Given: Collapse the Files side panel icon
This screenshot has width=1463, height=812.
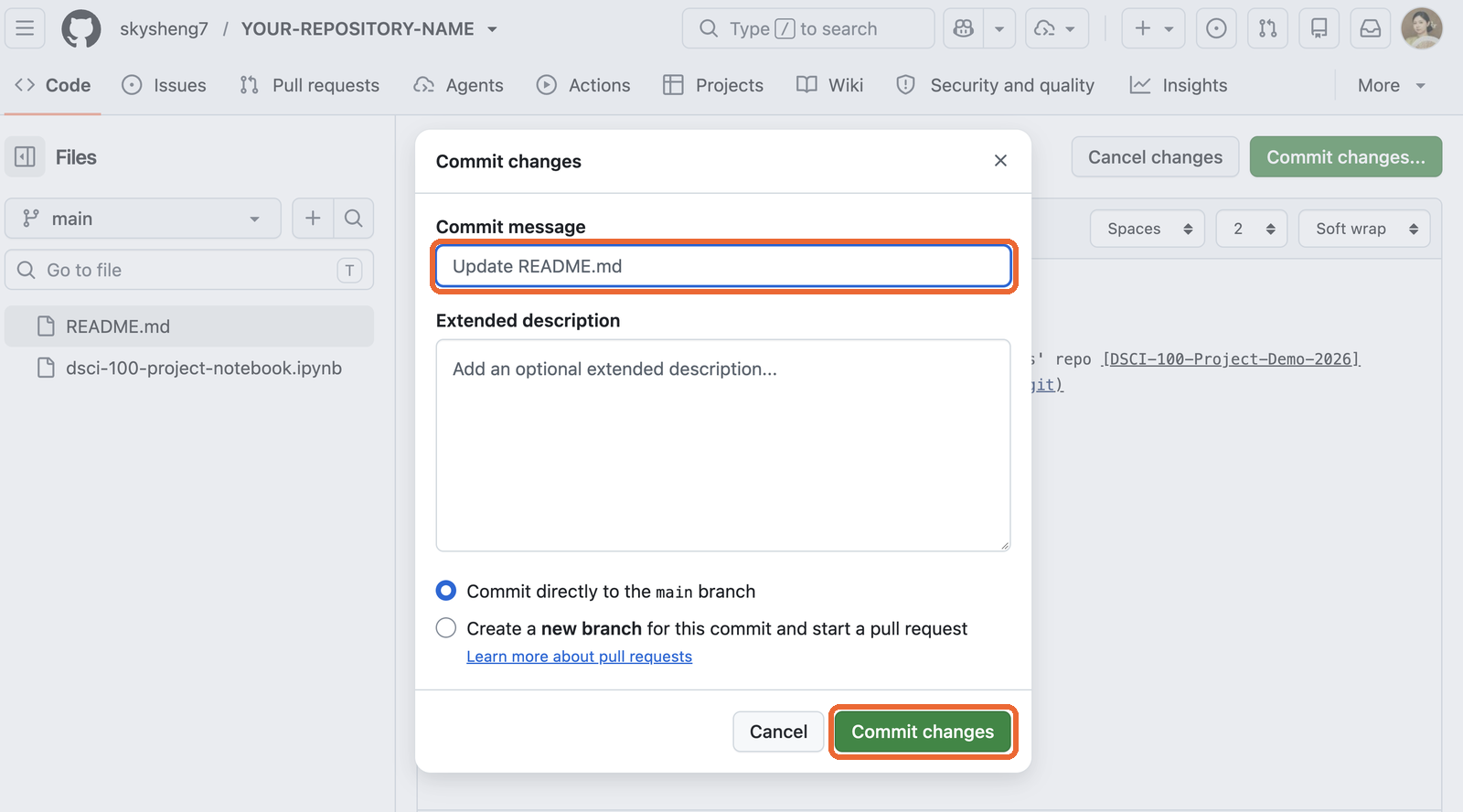Looking at the screenshot, I should tap(25, 157).
